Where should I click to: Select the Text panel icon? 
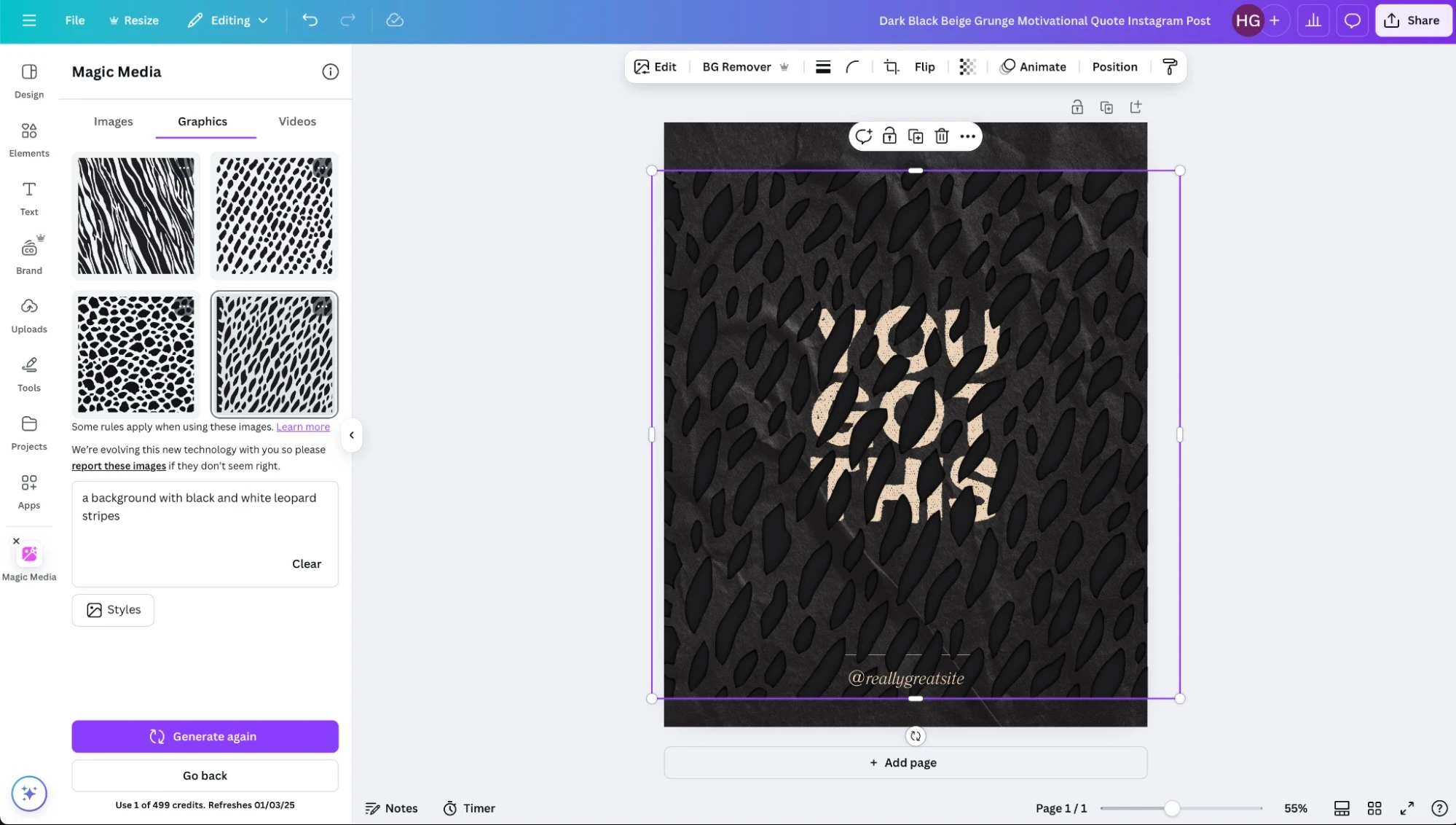click(28, 197)
